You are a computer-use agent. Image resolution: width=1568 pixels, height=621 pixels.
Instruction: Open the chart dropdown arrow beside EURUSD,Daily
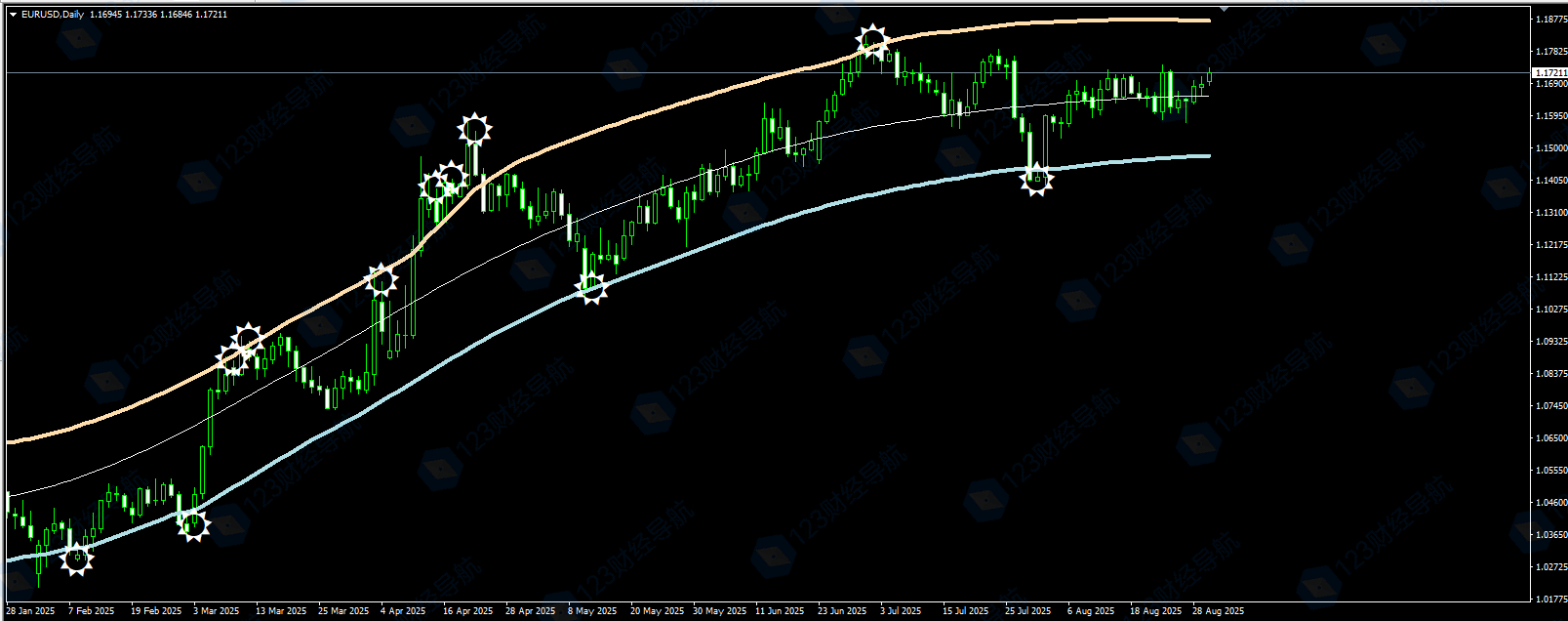pyautogui.click(x=13, y=15)
